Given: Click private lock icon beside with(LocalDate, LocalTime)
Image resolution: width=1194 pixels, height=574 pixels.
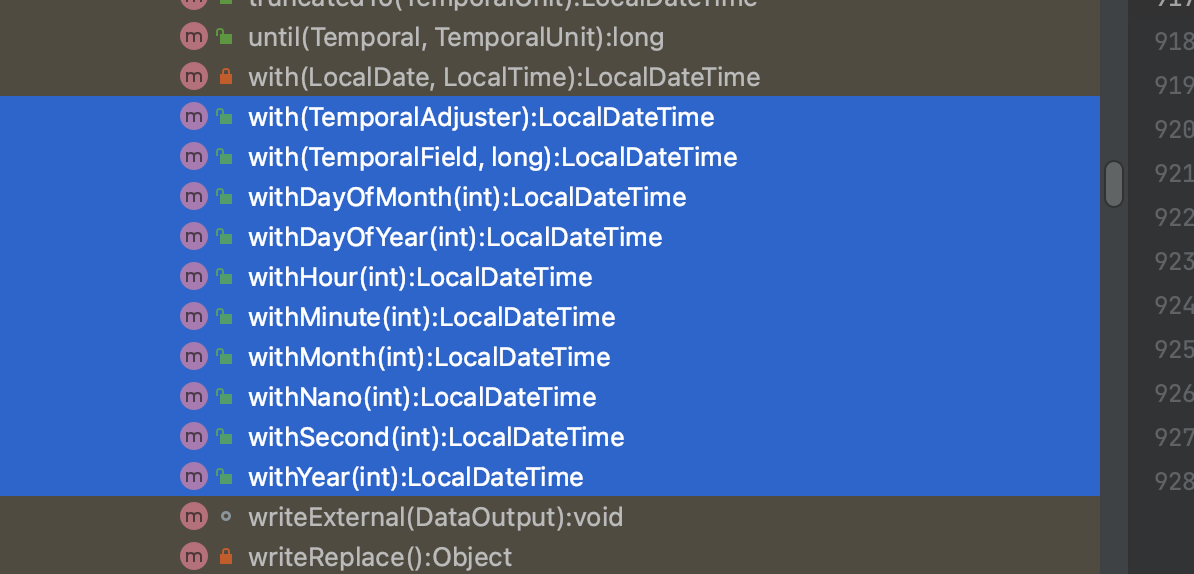Looking at the screenshot, I should [225, 77].
